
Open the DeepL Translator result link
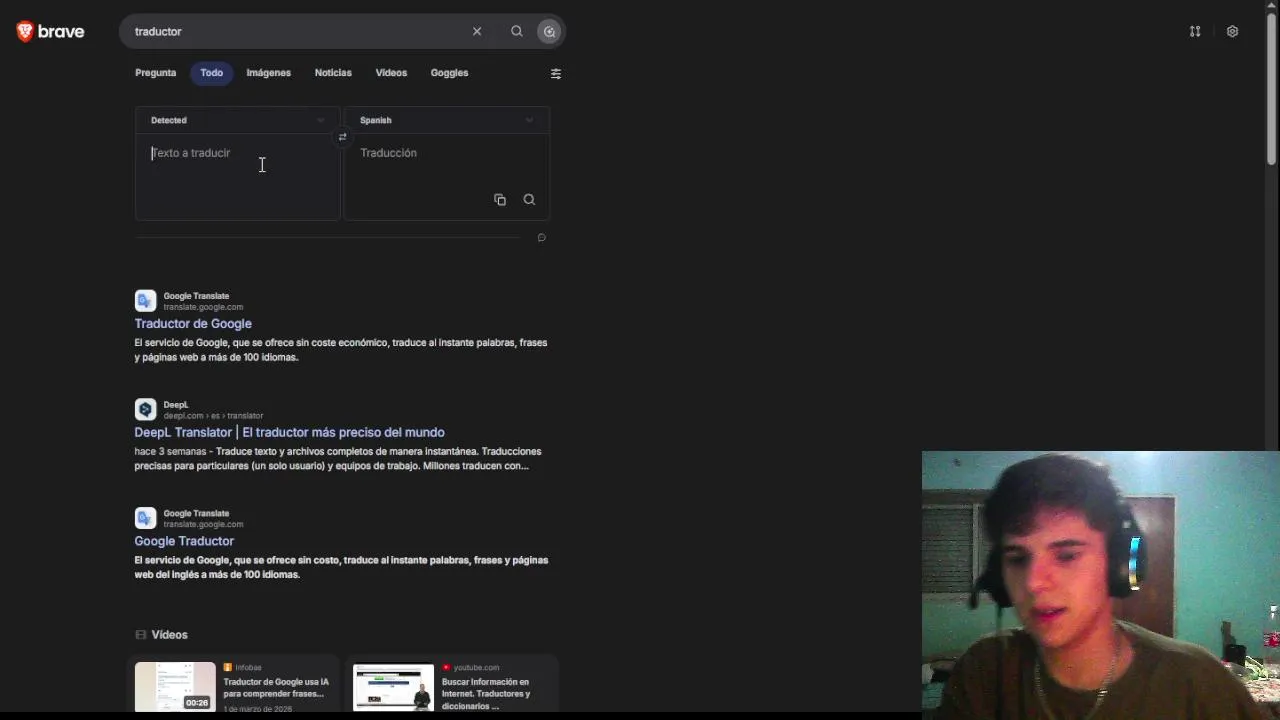tap(289, 432)
